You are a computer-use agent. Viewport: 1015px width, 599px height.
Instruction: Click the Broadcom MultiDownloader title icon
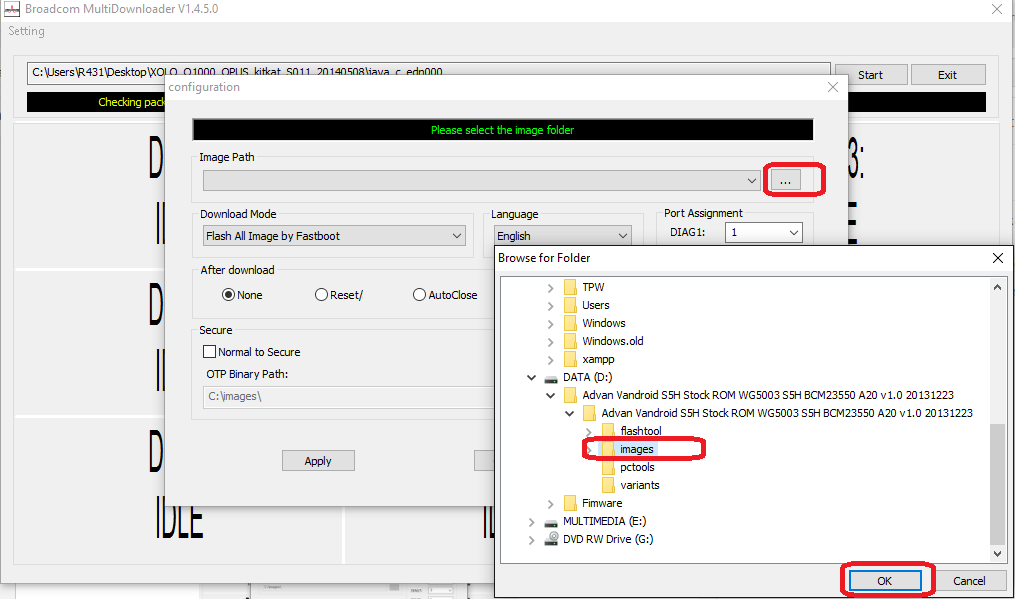click(x=12, y=9)
